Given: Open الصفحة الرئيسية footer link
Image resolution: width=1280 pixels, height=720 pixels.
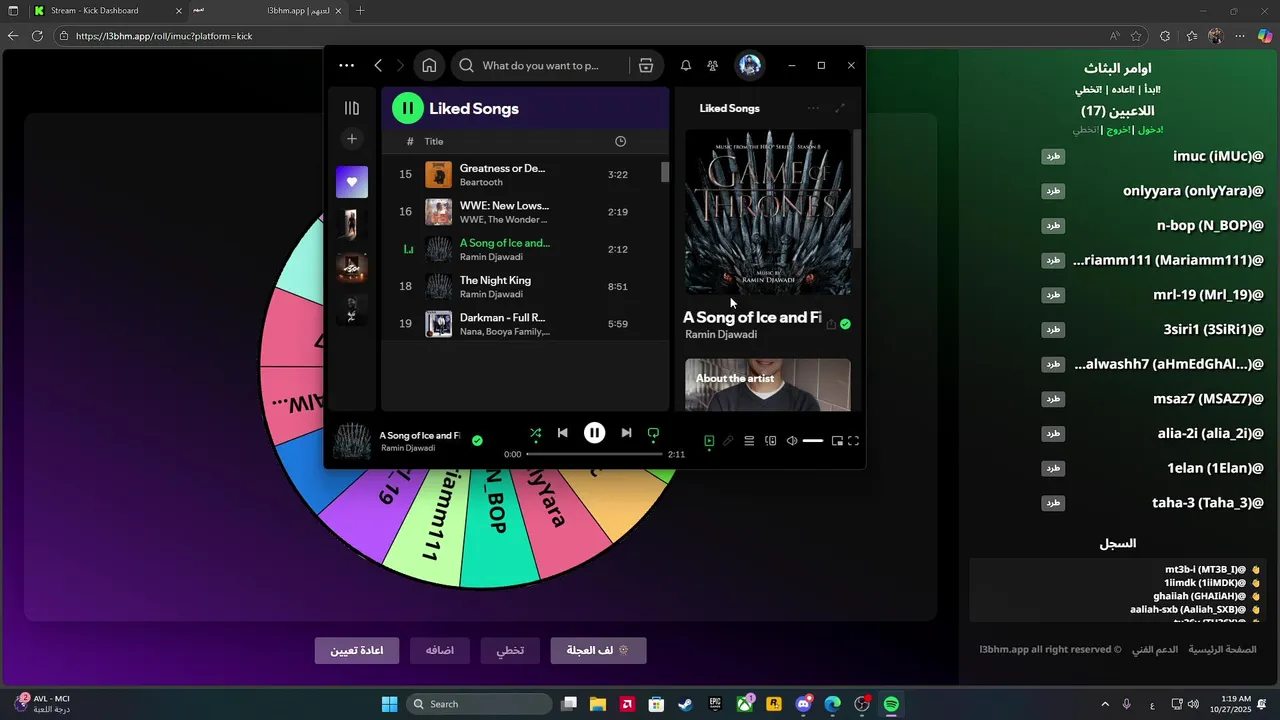Looking at the screenshot, I should click(x=1222, y=650).
